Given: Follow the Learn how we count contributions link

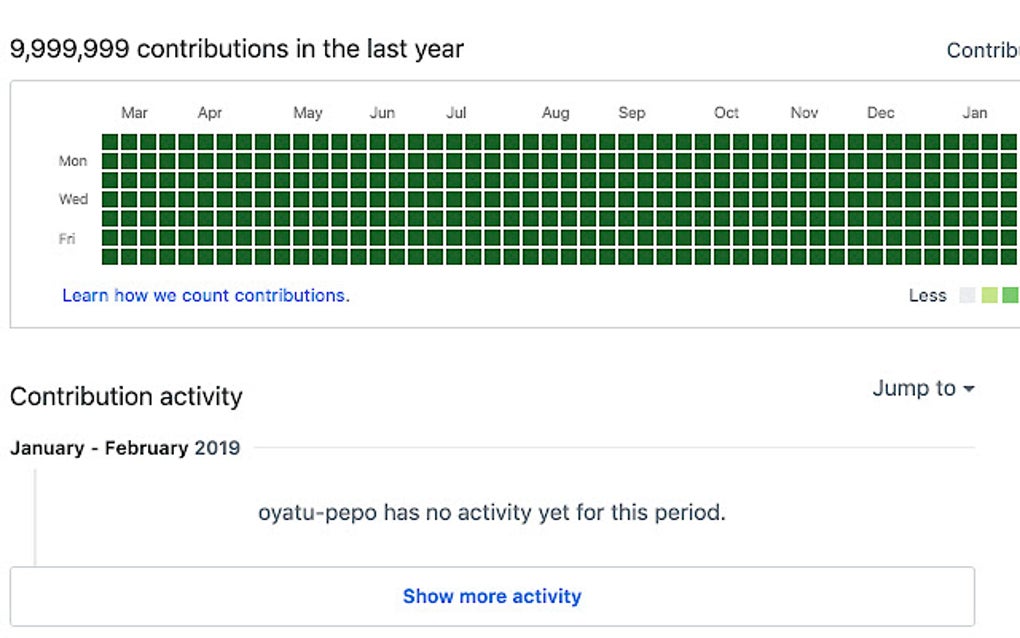Looking at the screenshot, I should point(205,295).
